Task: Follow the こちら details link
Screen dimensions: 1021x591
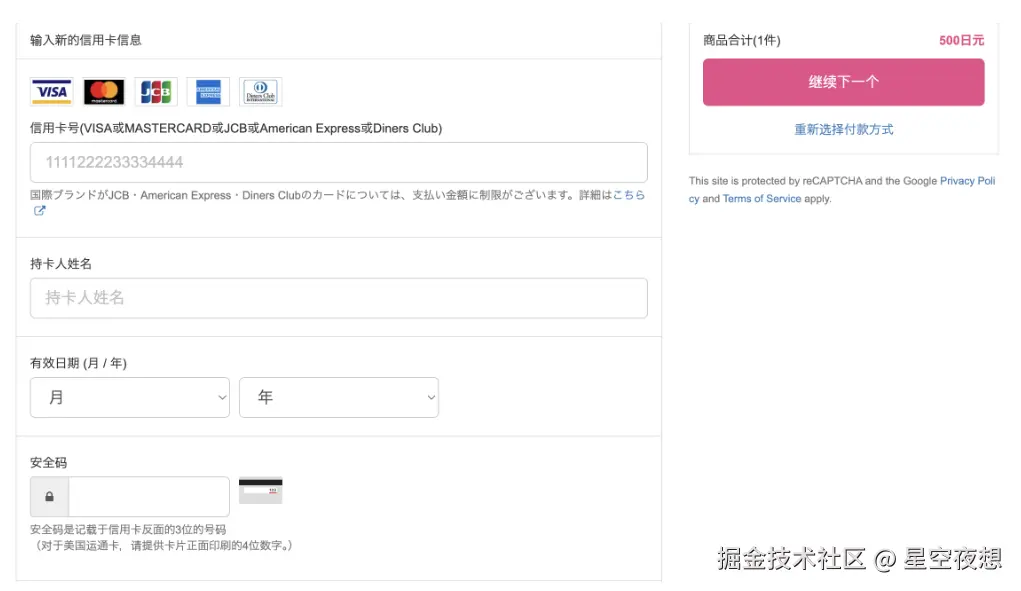Action: [629, 195]
